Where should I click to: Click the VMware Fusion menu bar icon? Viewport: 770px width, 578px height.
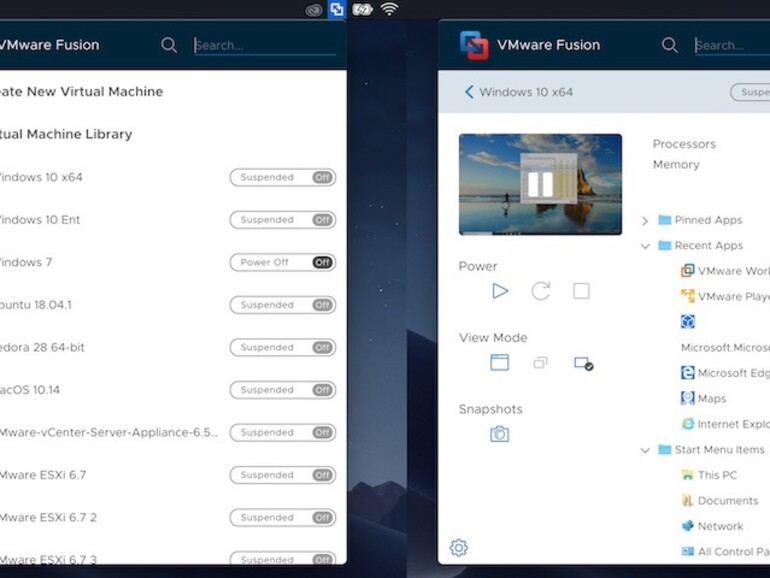click(x=337, y=9)
